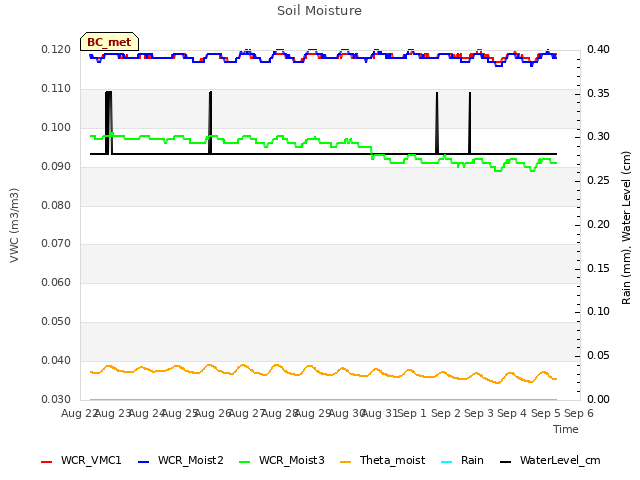Click the water level spike near Aug 26
Screen dimensions: 640x480
coord(210,122)
